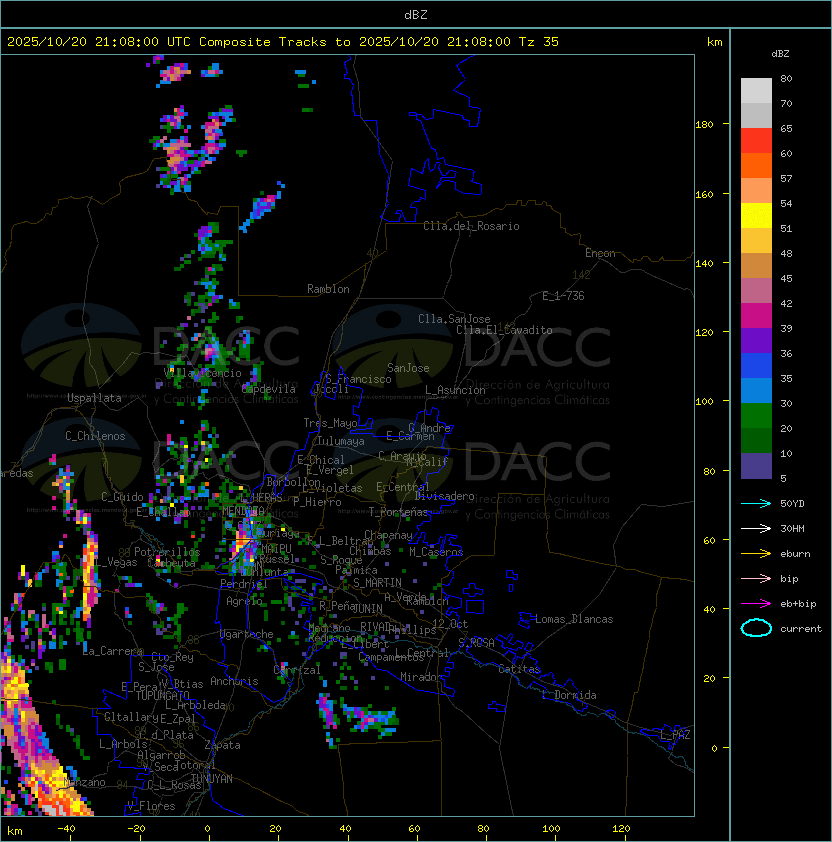Click the 'Potrerillos' map label
The height and width of the screenshot is (842, 832).
[x=167, y=551]
